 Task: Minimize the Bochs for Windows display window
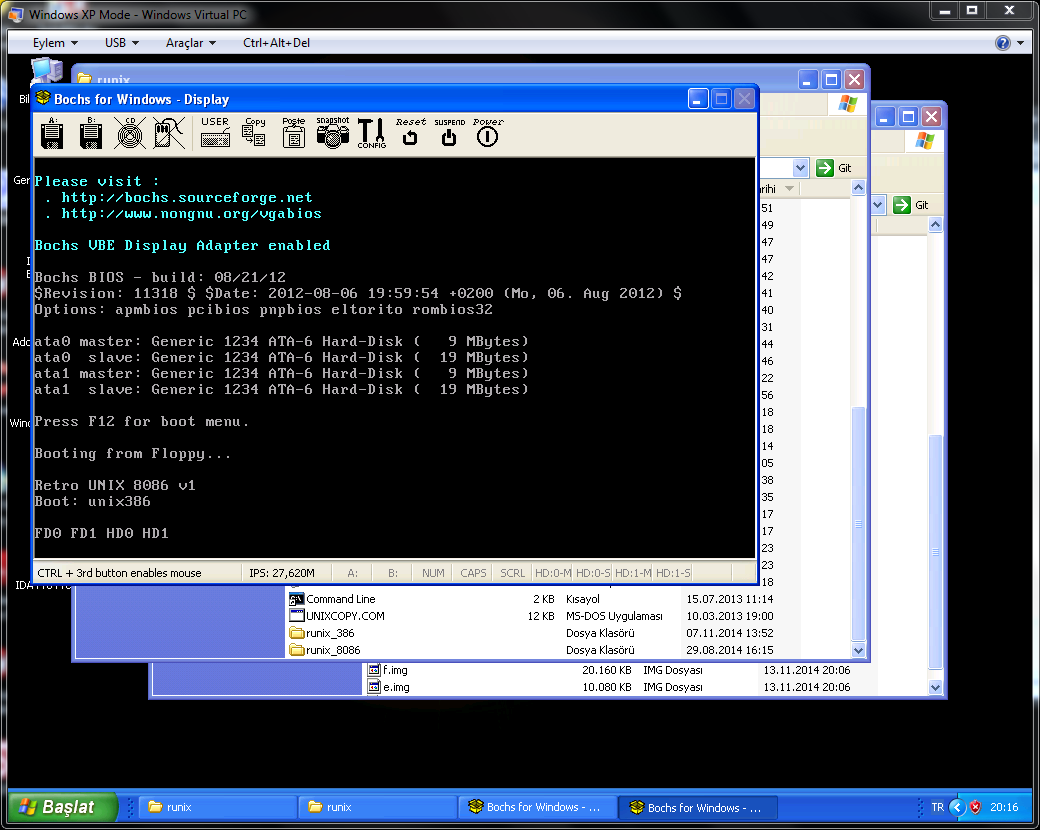(x=698, y=99)
